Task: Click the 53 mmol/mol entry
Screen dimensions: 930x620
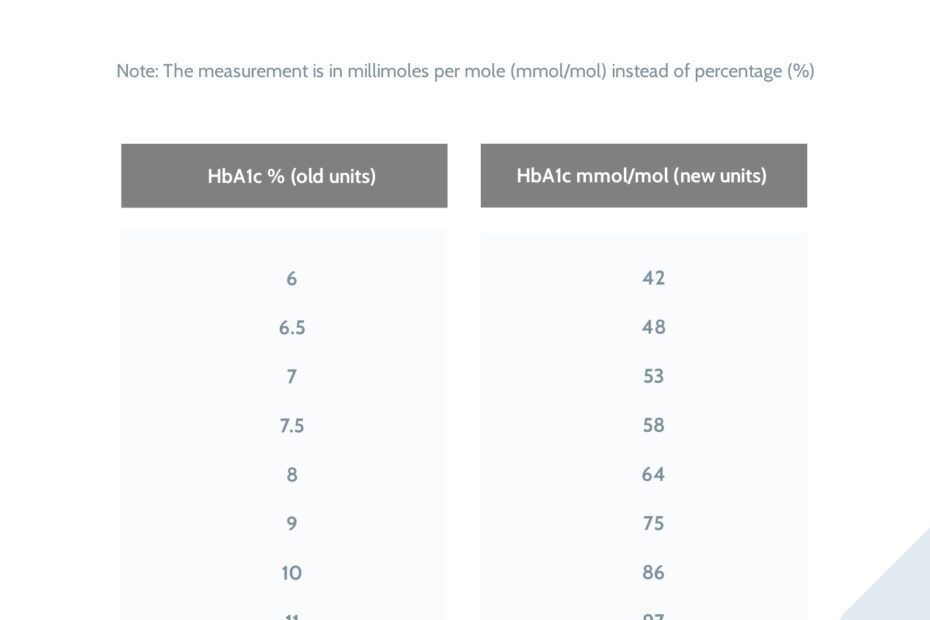Action: pyautogui.click(x=654, y=377)
